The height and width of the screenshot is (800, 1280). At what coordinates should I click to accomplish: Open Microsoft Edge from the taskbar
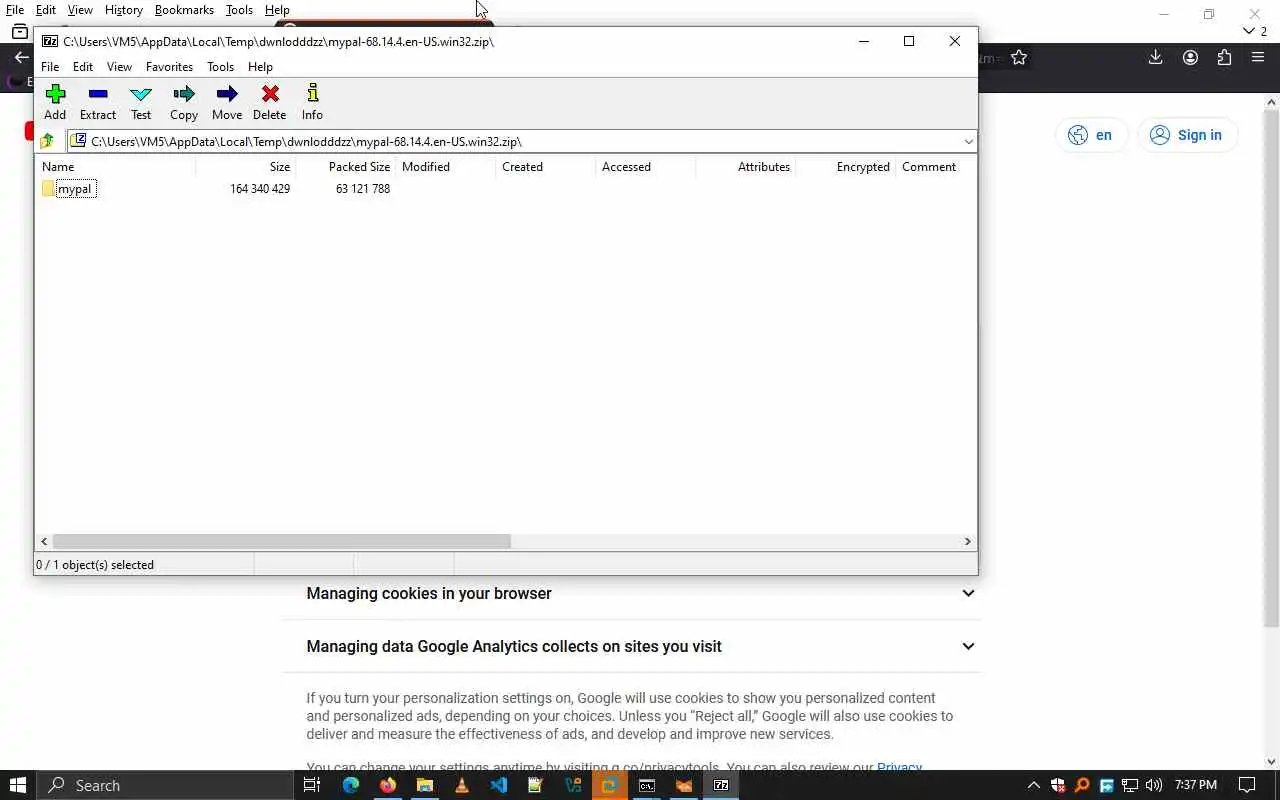(350, 785)
